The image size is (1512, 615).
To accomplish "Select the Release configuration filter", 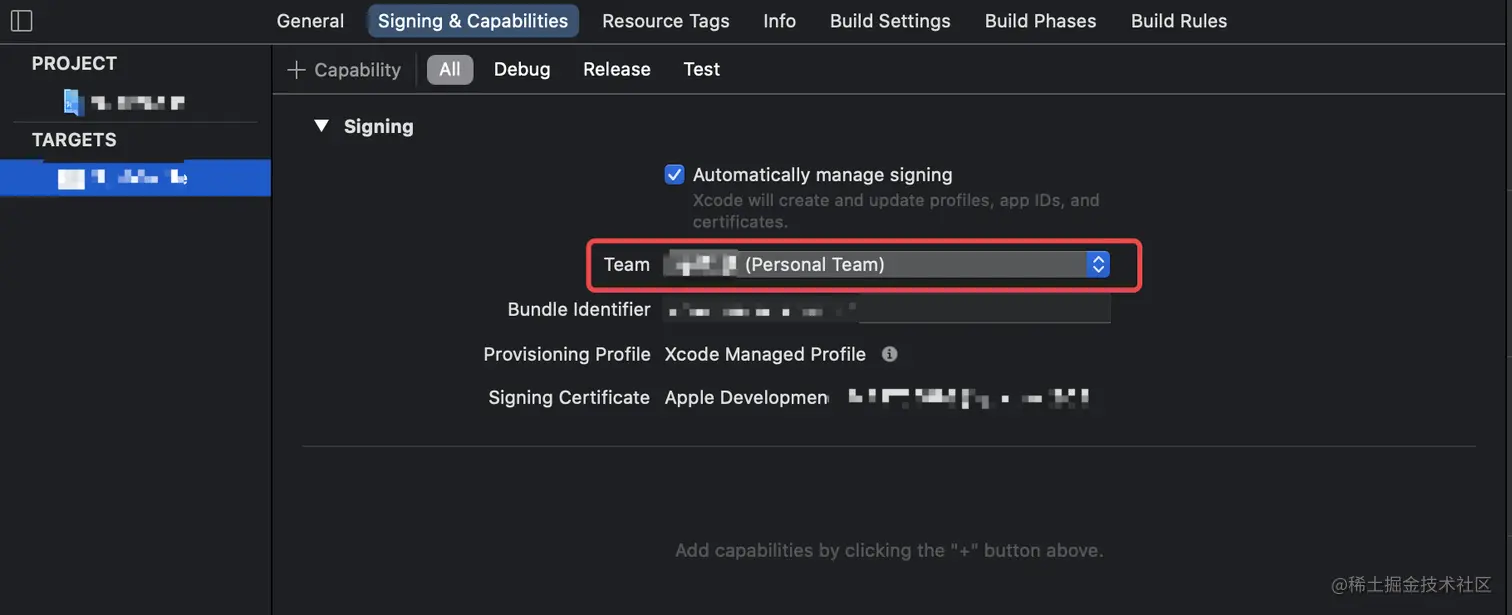I will click(x=617, y=69).
